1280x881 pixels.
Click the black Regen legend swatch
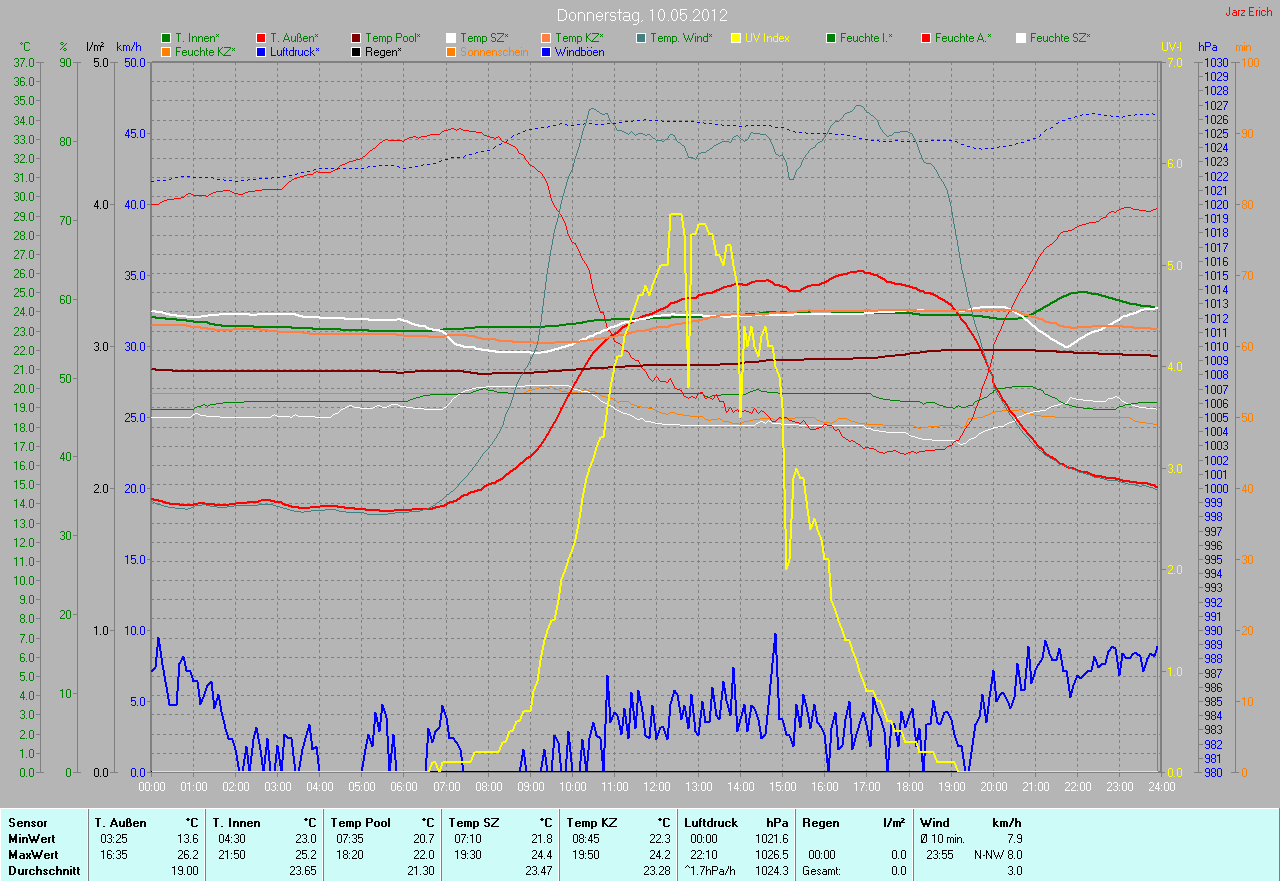click(x=356, y=51)
